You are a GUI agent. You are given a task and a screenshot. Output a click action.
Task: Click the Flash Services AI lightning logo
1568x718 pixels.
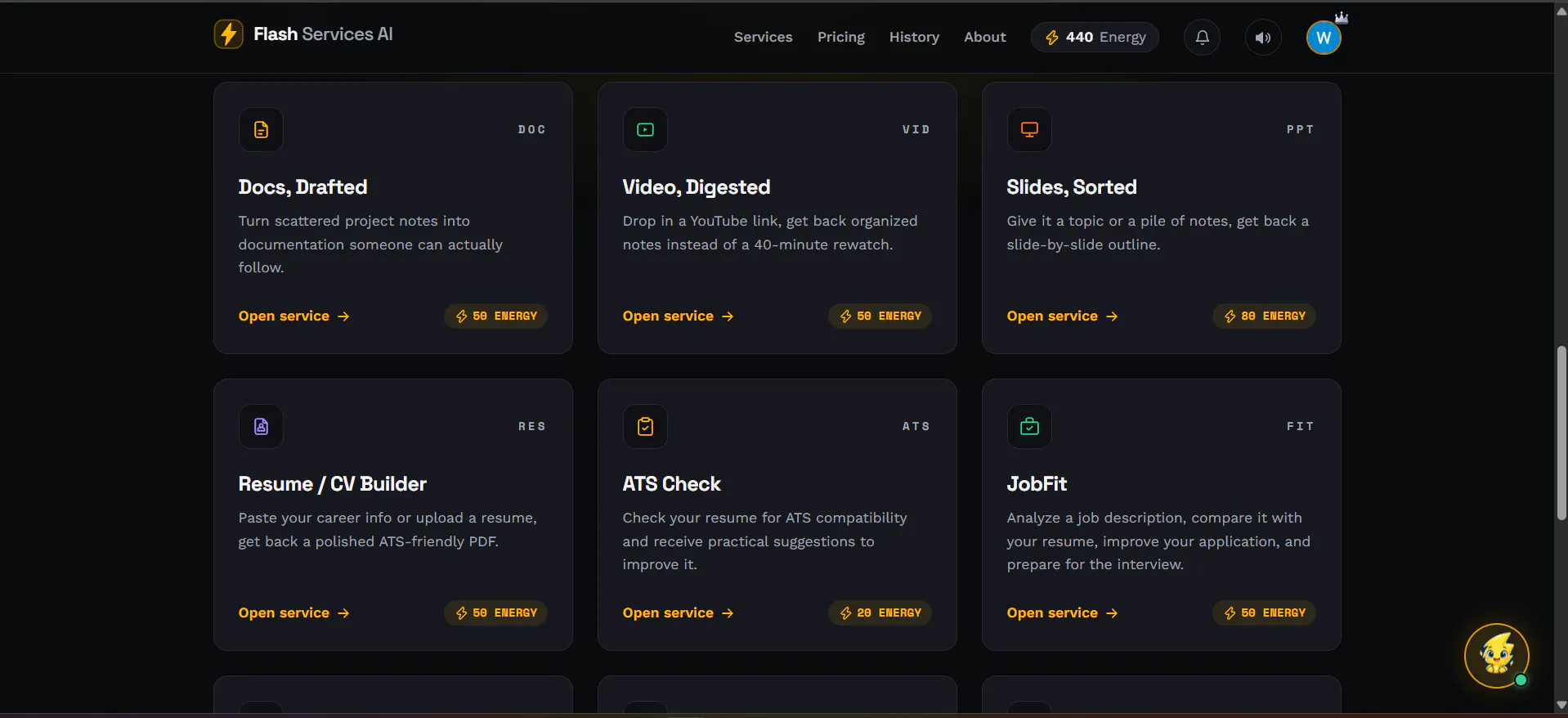(x=228, y=34)
